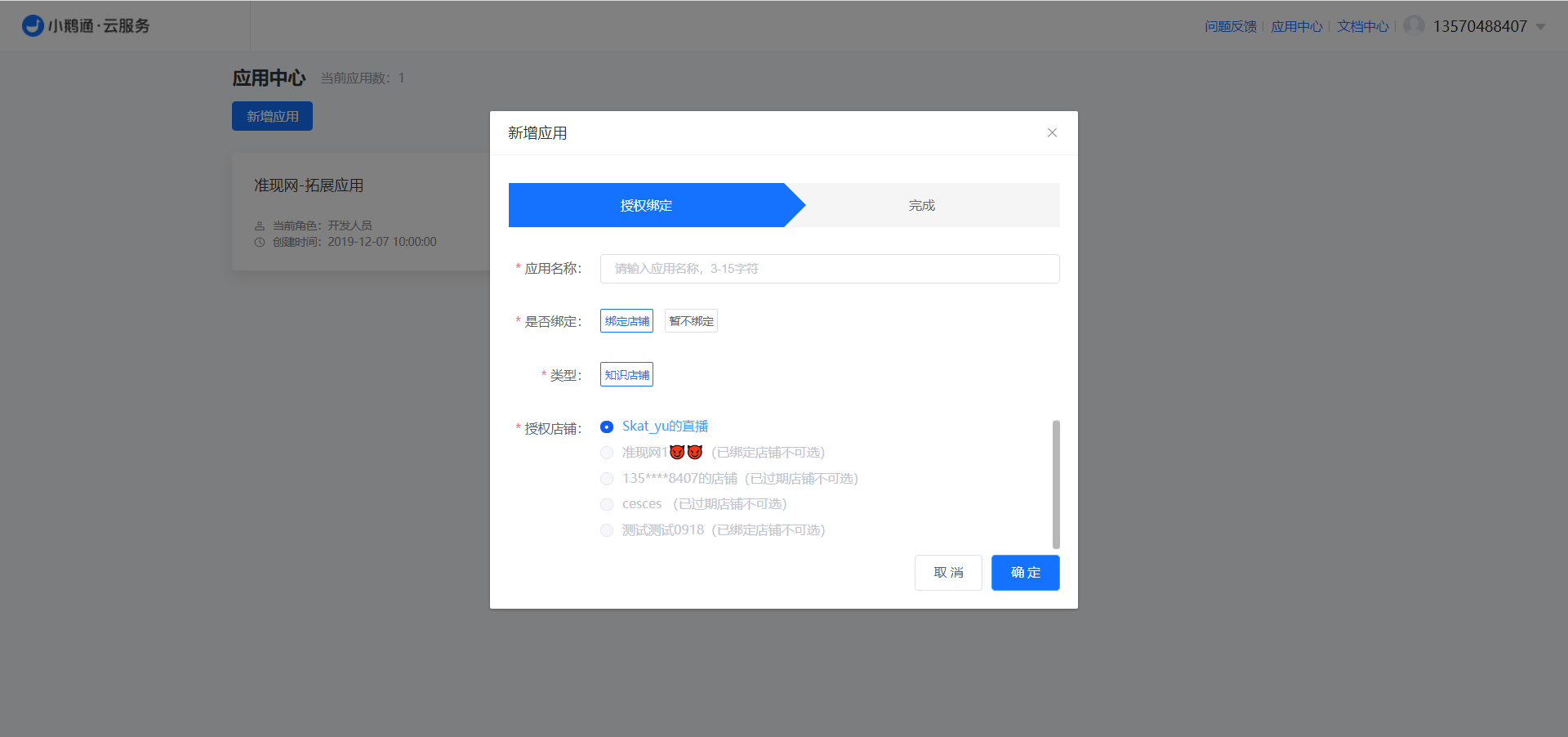Select the 知识店铺 type
Screen dimensions: 1568x737
coord(626,375)
